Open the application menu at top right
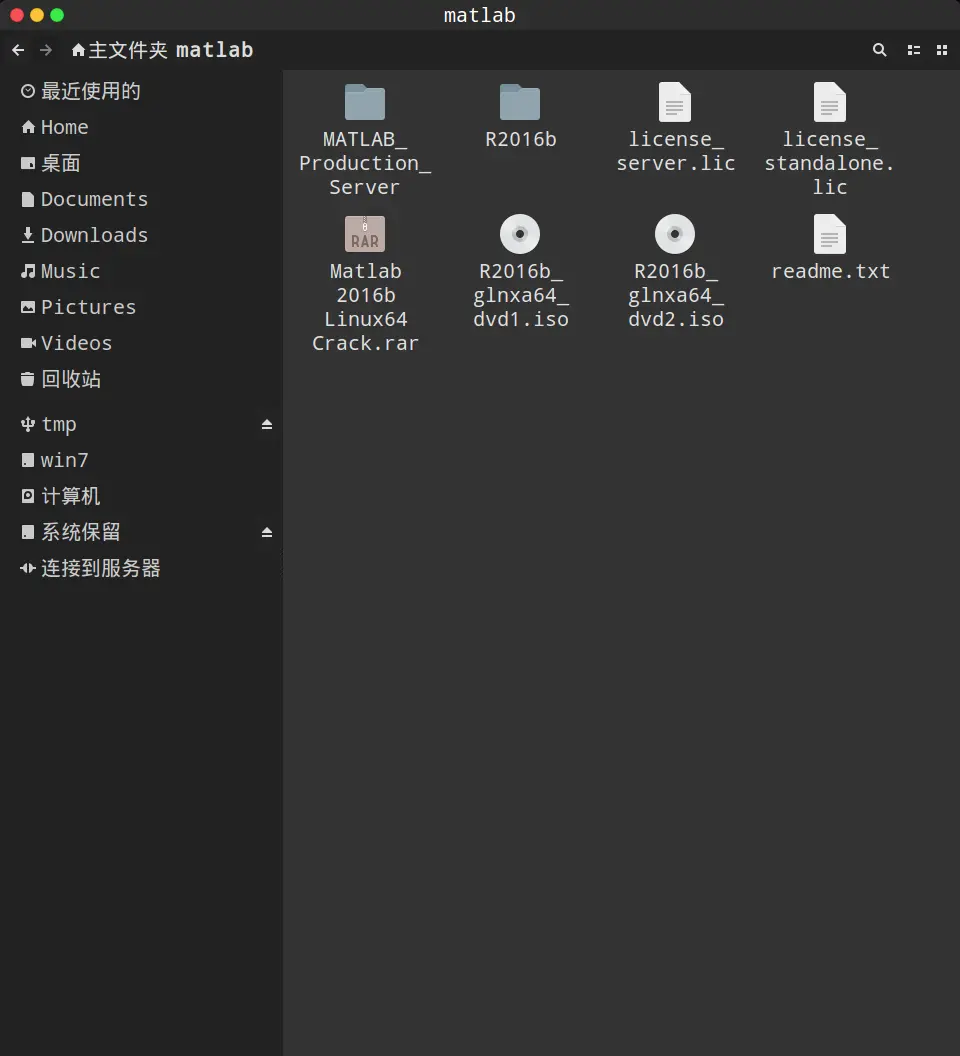960x1056 pixels. click(x=942, y=50)
